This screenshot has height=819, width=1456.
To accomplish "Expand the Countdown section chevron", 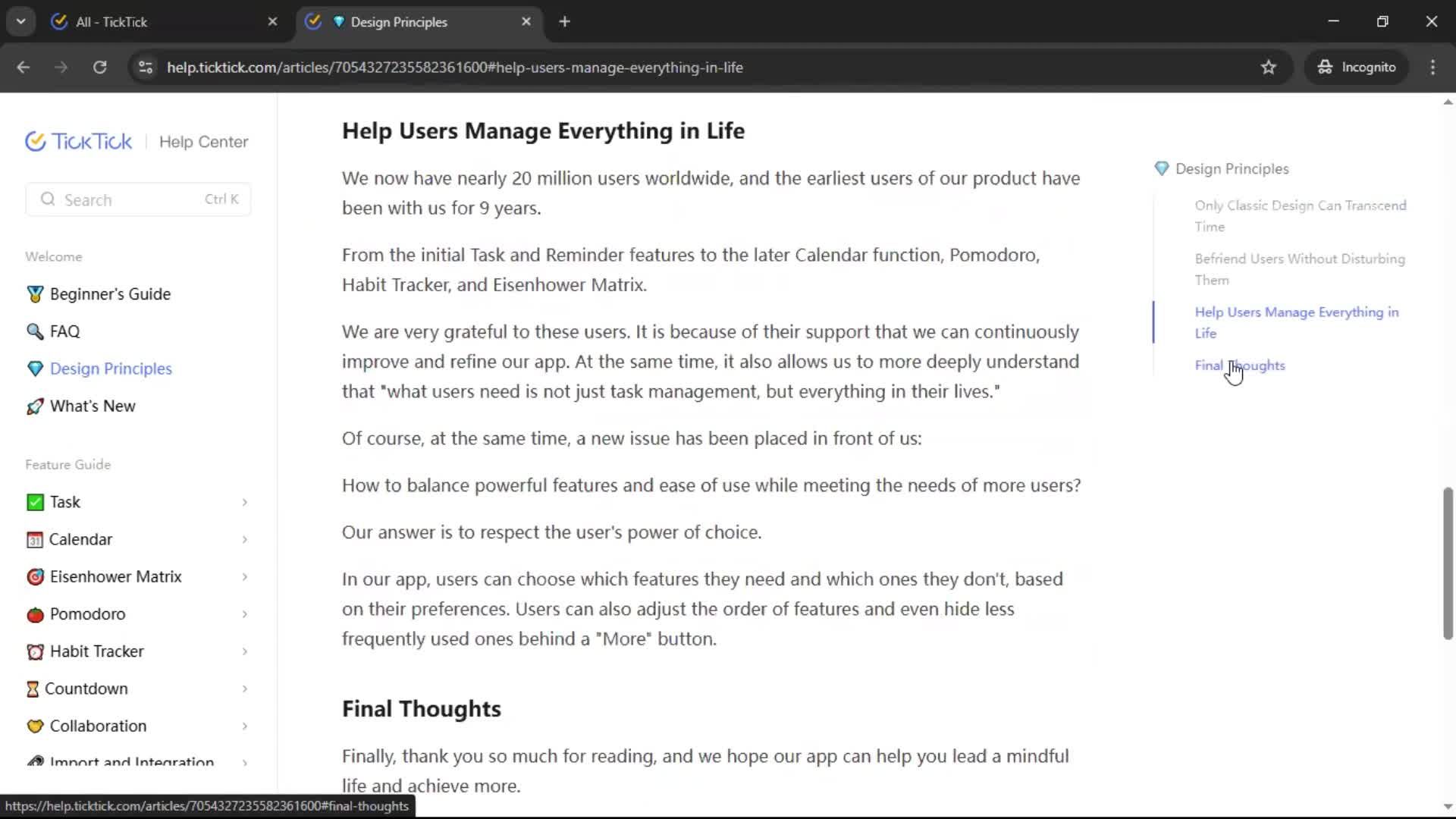I will coord(244,689).
